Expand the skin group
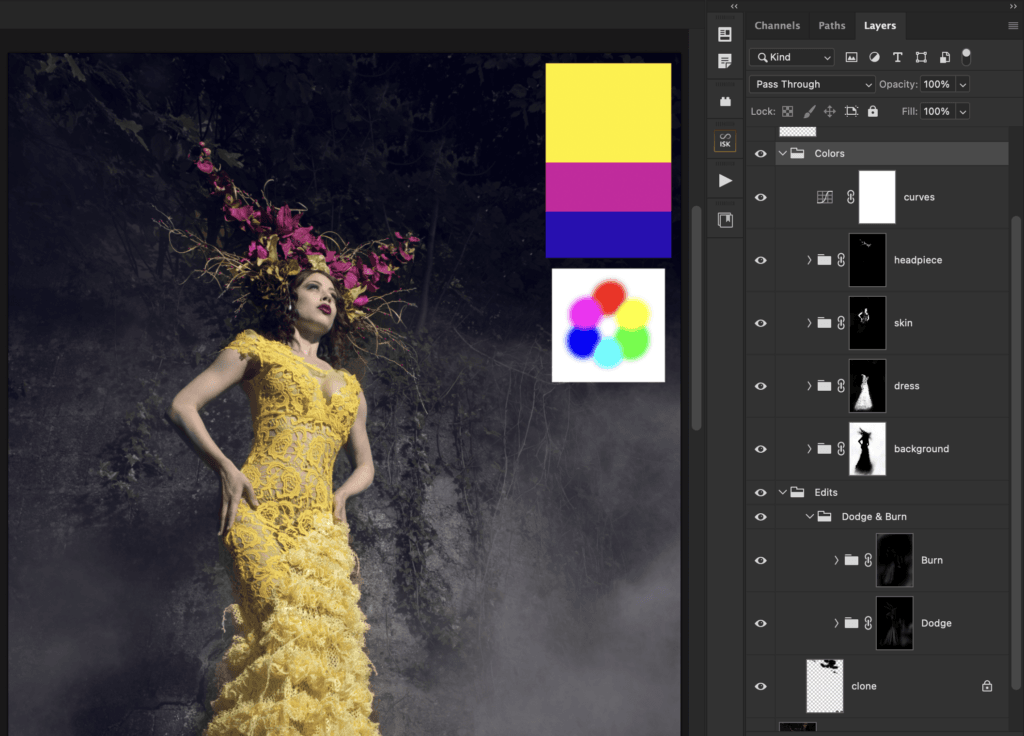 [x=809, y=323]
